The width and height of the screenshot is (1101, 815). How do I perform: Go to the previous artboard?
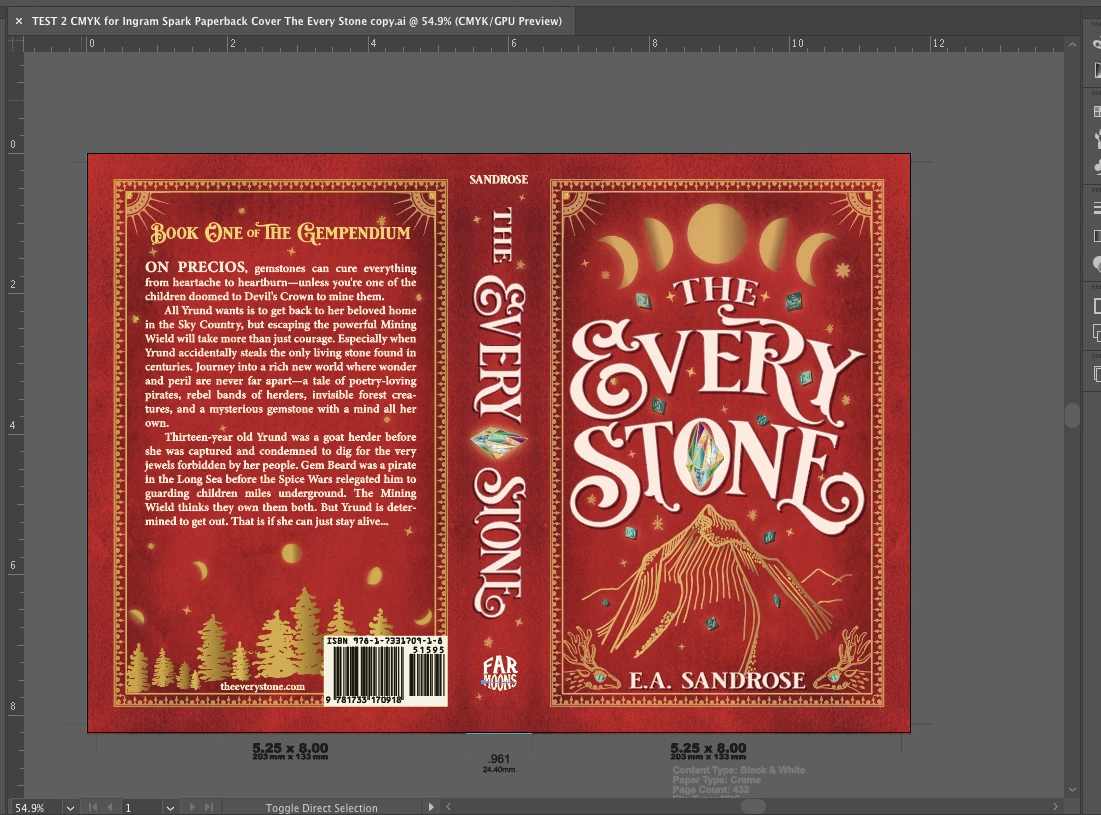tap(110, 807)
